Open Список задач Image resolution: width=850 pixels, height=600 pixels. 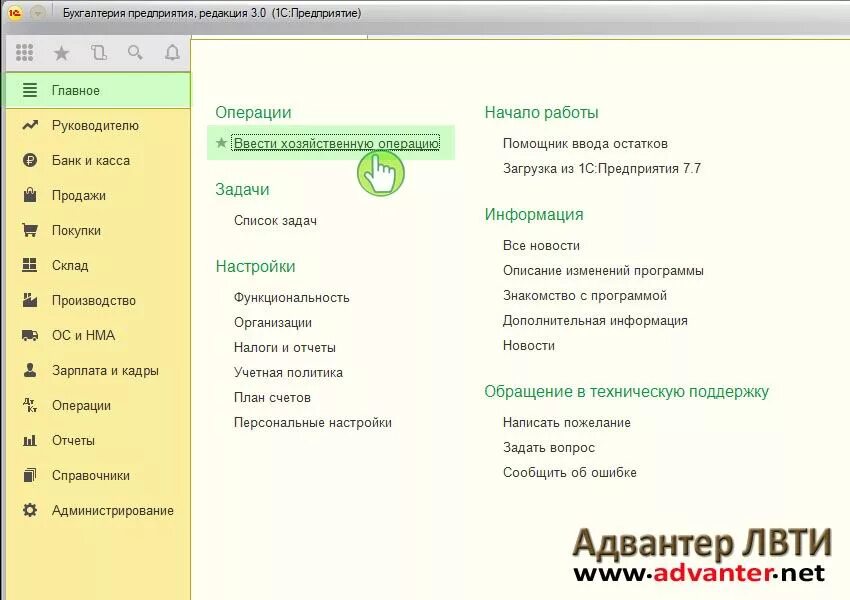(x=275, y=221)
